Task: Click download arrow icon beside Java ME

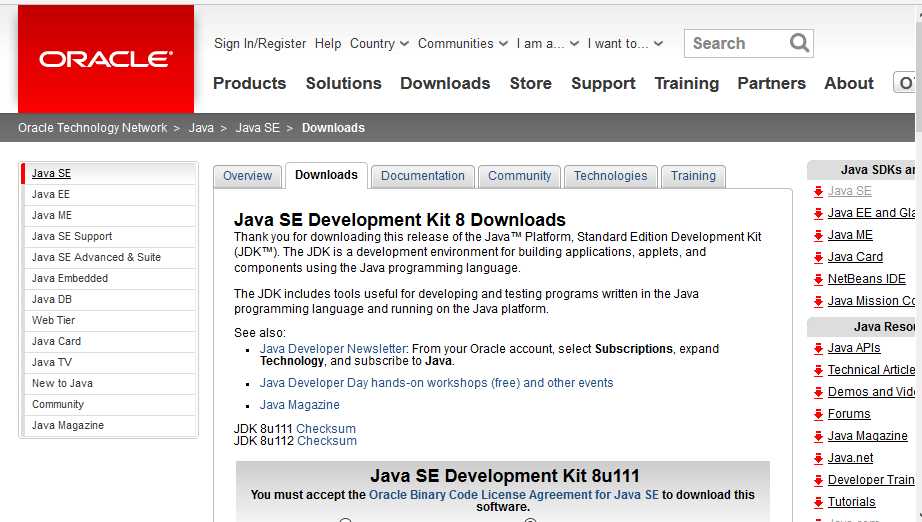Action: (x=818, y=236)
